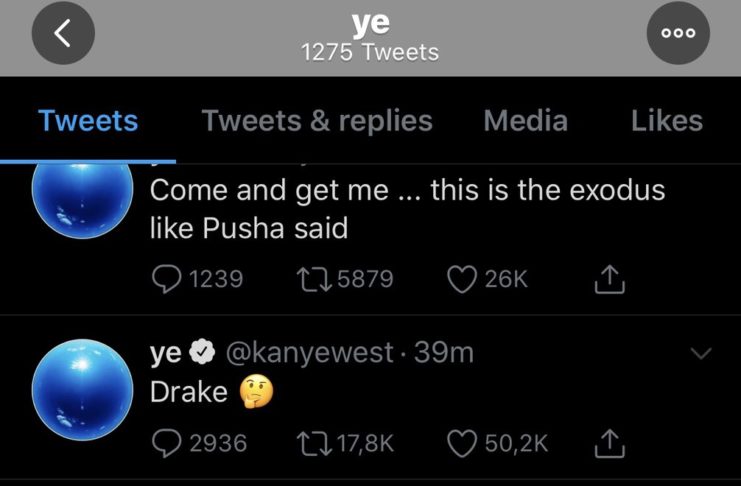Tap the back arrow button
Viewport: 741px width, 486px height.
click(62, 34)
